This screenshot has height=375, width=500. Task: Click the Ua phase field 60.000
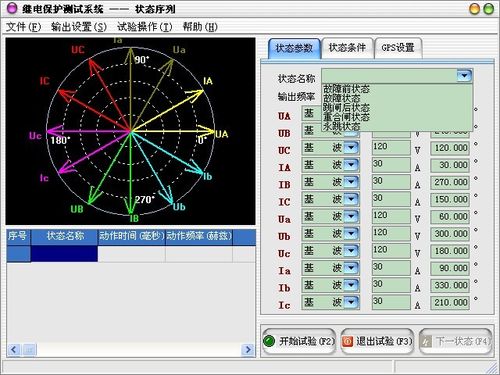pos(450,217)
